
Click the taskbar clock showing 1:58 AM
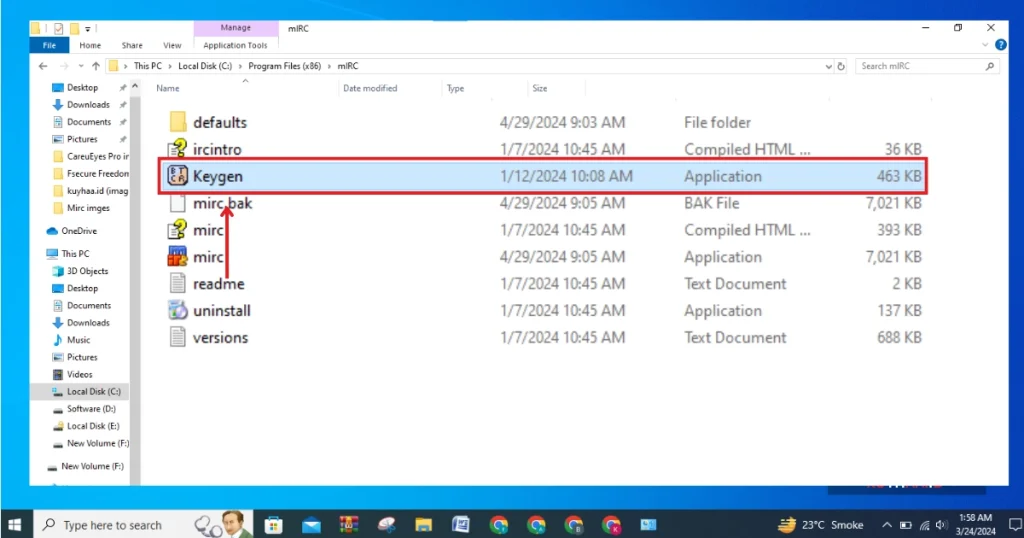(976, 525)
